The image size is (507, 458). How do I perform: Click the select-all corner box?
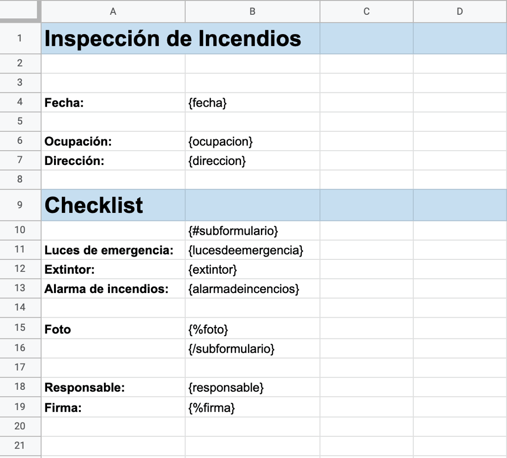pyautogui.click(x=19, y=10)
